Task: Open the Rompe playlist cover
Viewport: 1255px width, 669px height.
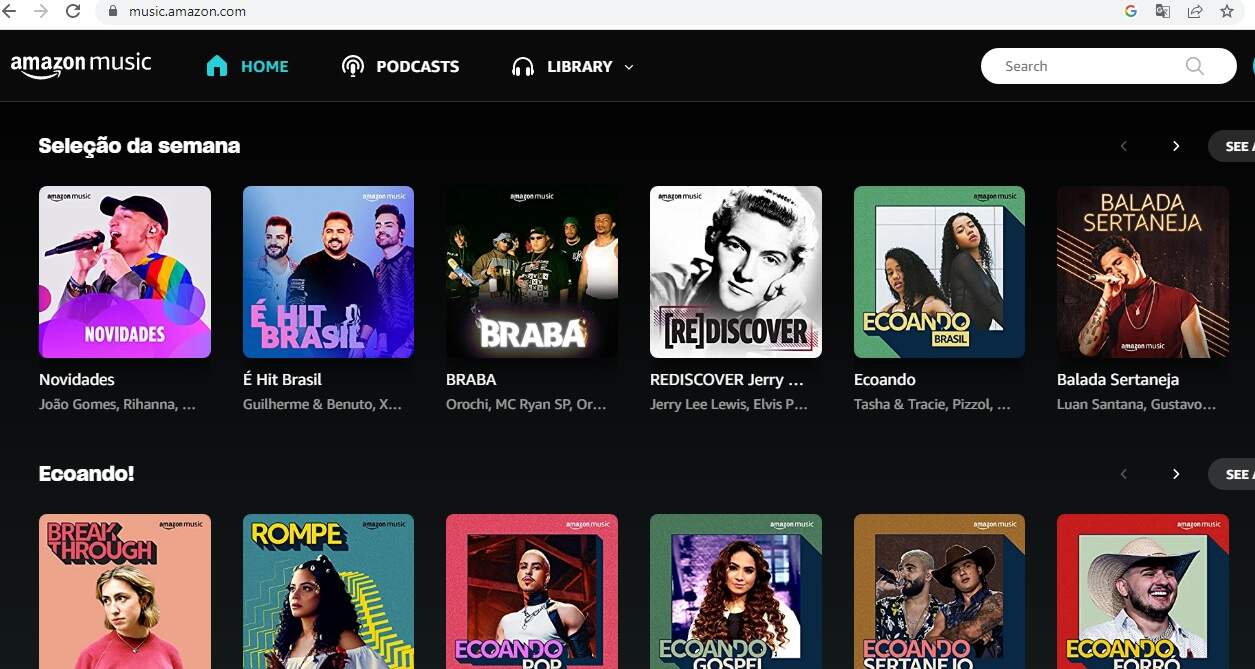Action: point(328,591)
